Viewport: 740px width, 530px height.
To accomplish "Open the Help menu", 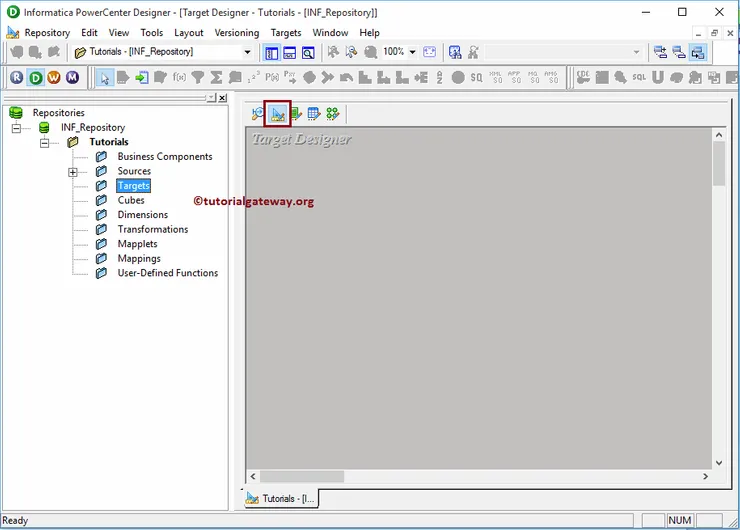I will [370, 33].
